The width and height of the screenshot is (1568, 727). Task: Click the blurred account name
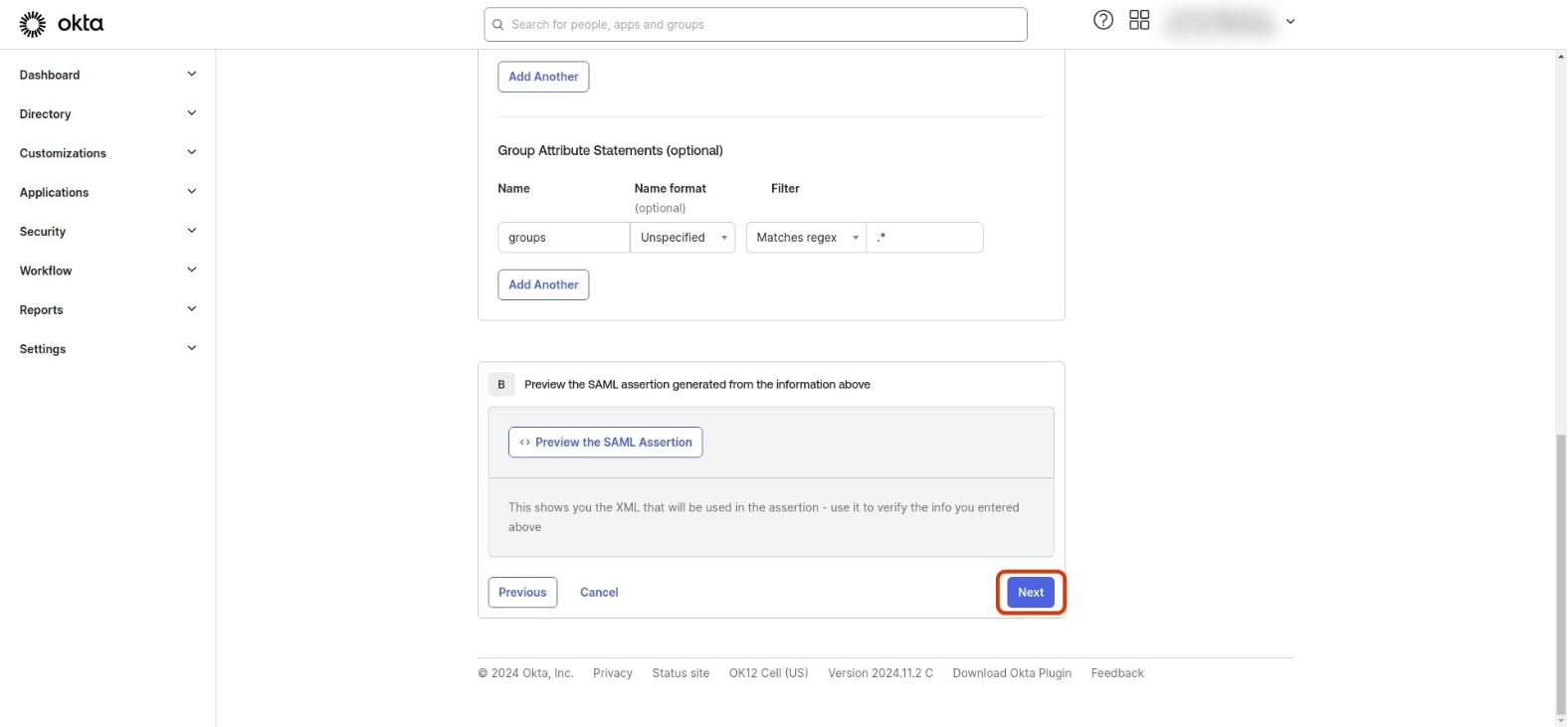[x=1220, y=21]
